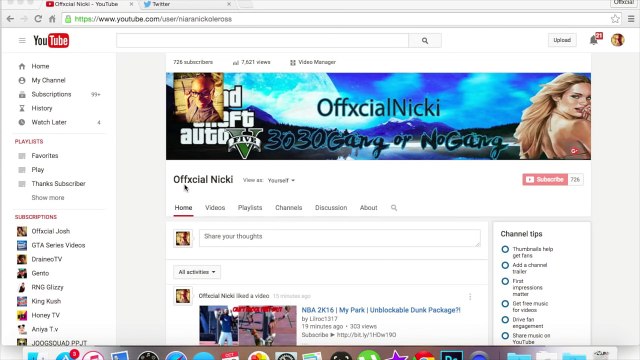Click the Share your thoughts text box
This screenshot has height=360, width=640.
[340, 238]
